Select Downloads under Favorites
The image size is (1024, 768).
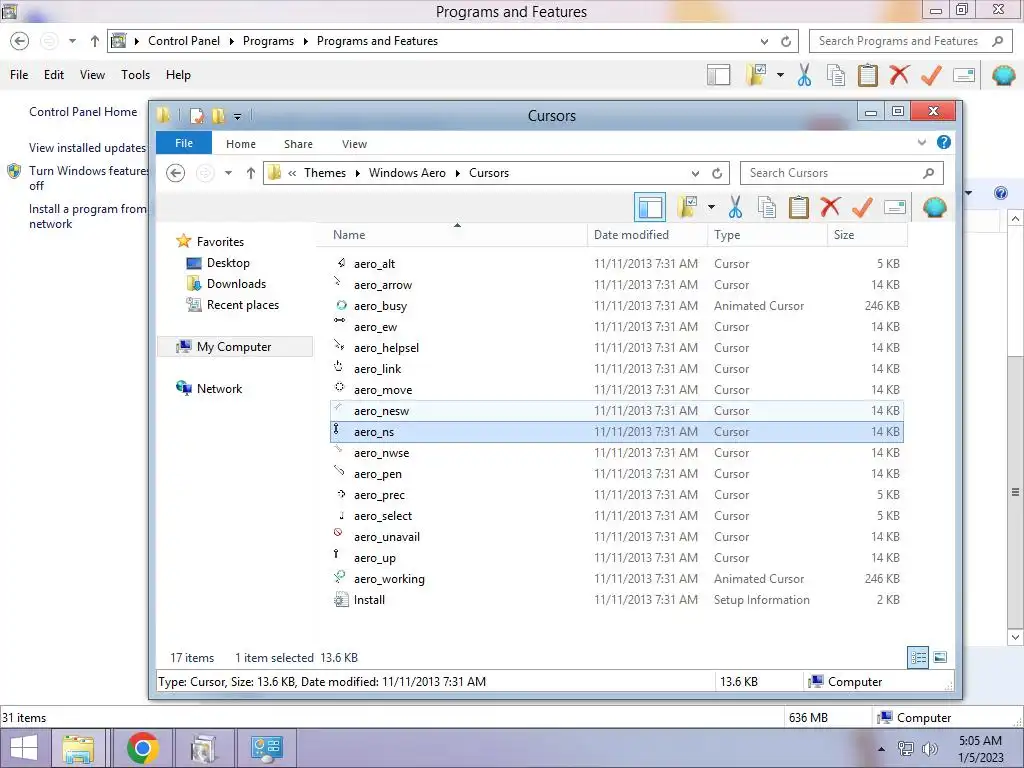pyautogui.click(x=236, y=283)
